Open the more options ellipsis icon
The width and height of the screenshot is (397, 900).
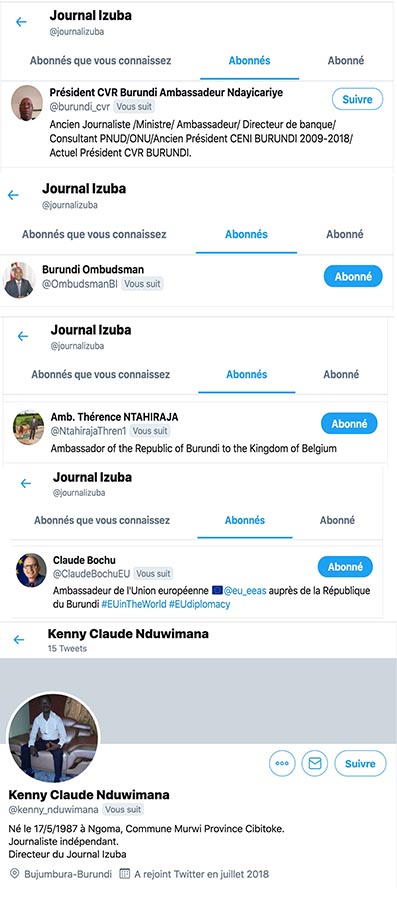click(282, 763)
